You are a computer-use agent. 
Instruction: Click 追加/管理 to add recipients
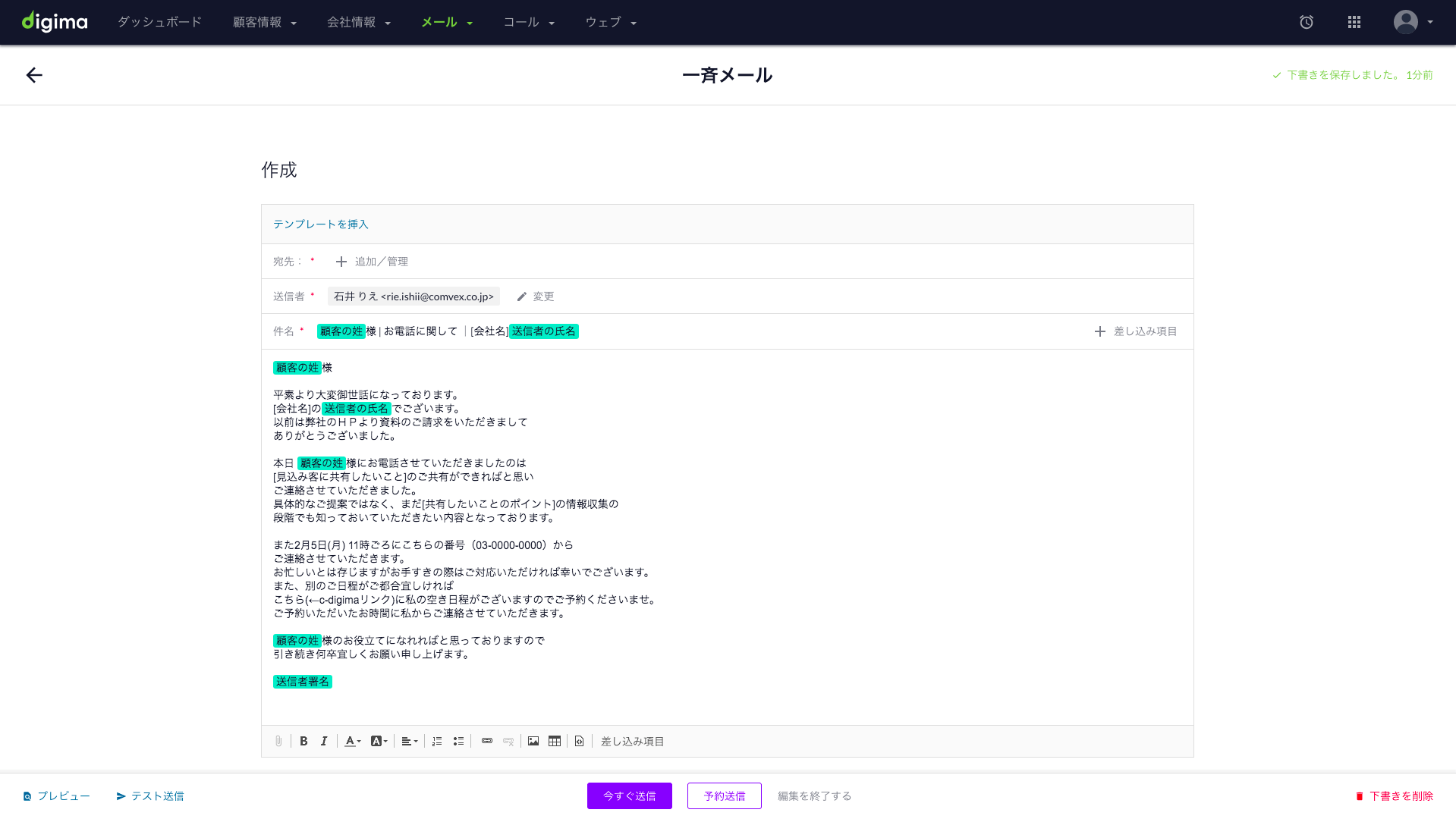pos(382,262)
